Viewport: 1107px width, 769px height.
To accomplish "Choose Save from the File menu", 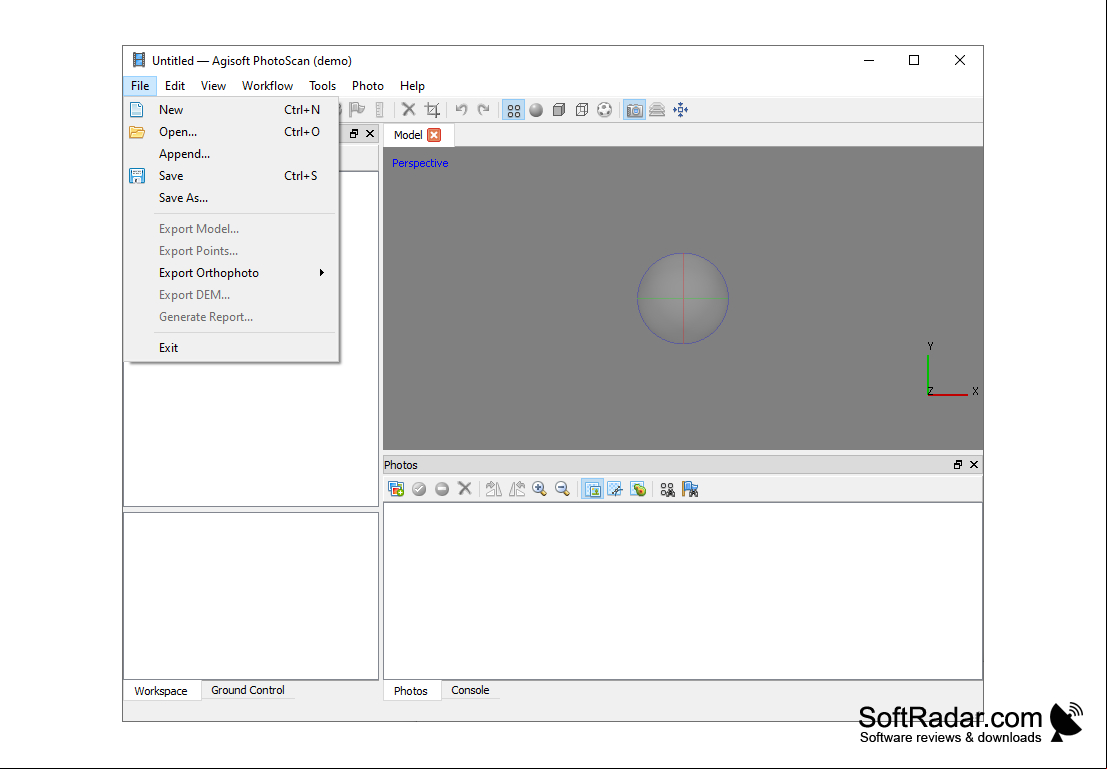I will click(231, 175).
